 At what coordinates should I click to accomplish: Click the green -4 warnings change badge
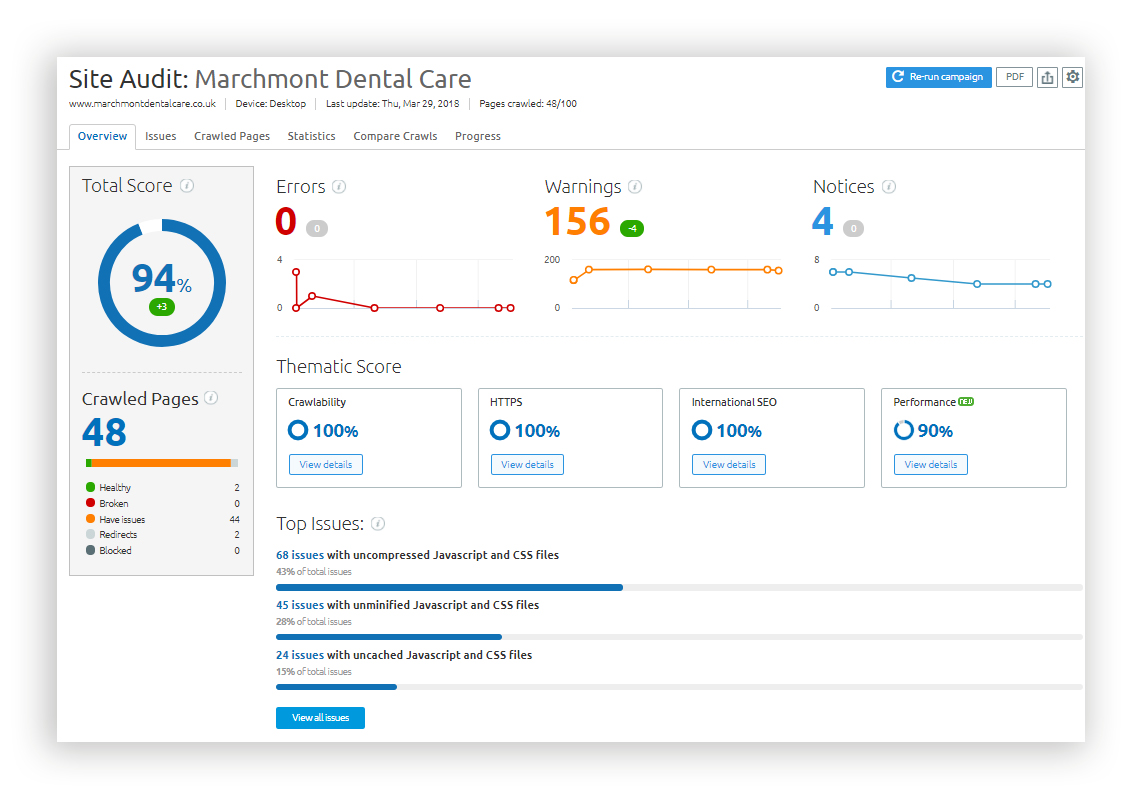632,229
